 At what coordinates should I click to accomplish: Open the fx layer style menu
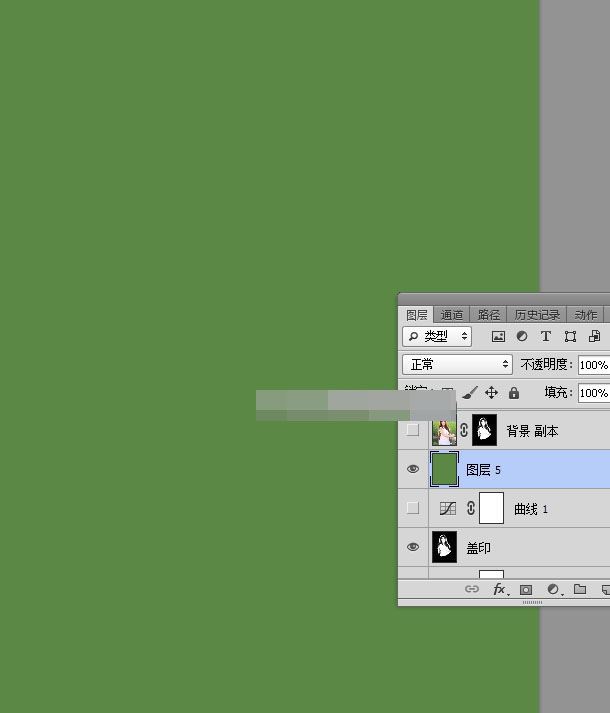click(x=500, y=589)
